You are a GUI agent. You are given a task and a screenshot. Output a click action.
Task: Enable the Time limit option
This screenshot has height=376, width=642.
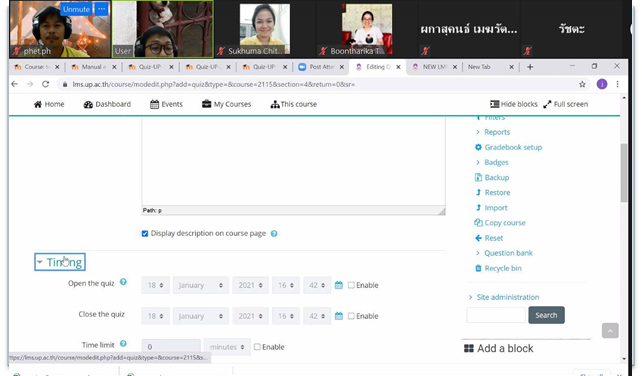click(257, 347)
